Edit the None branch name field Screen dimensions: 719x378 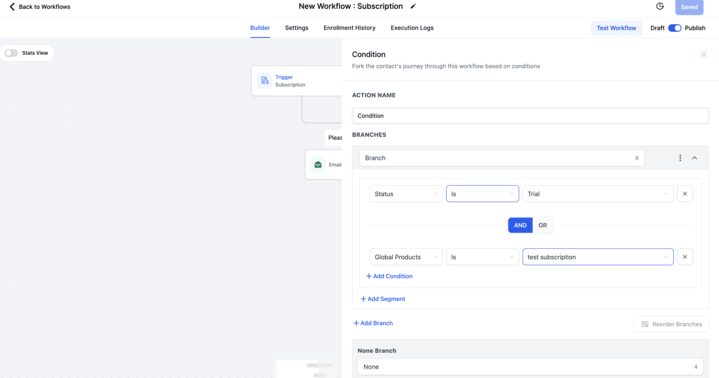coord(530,367)
